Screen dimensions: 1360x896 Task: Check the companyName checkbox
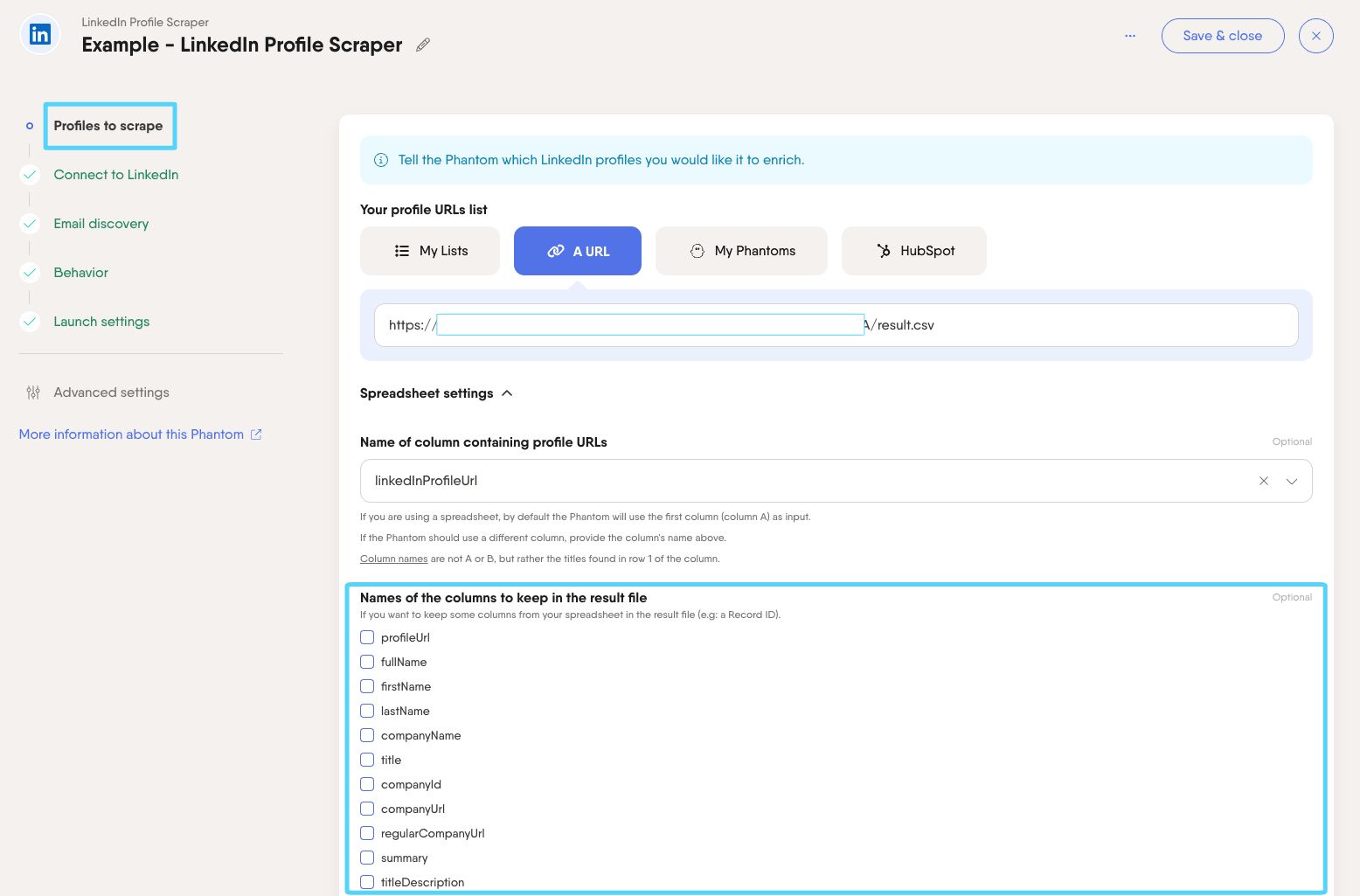coord(367,735)
